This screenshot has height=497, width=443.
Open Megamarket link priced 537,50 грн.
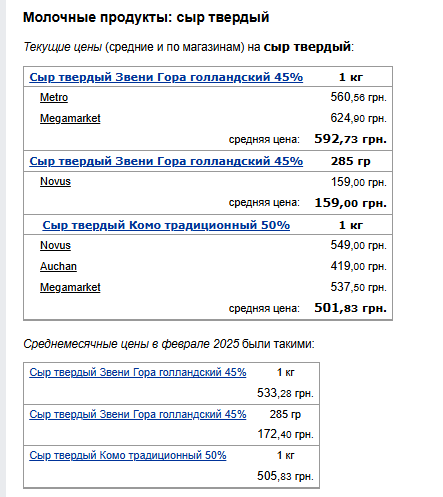point(70,287)
